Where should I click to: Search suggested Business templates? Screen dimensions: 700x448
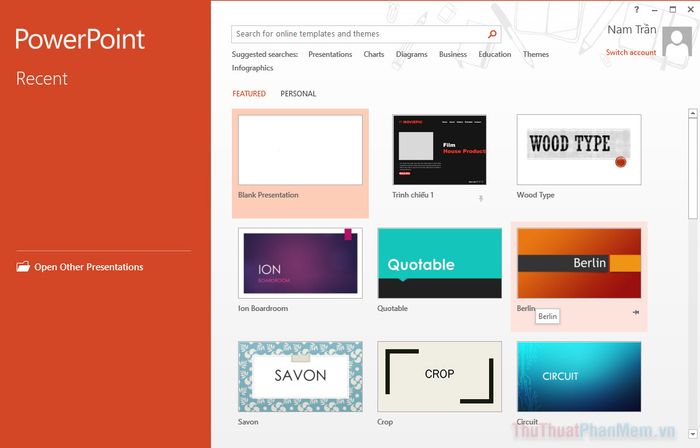pyautogui.click(x=453, y=54)
